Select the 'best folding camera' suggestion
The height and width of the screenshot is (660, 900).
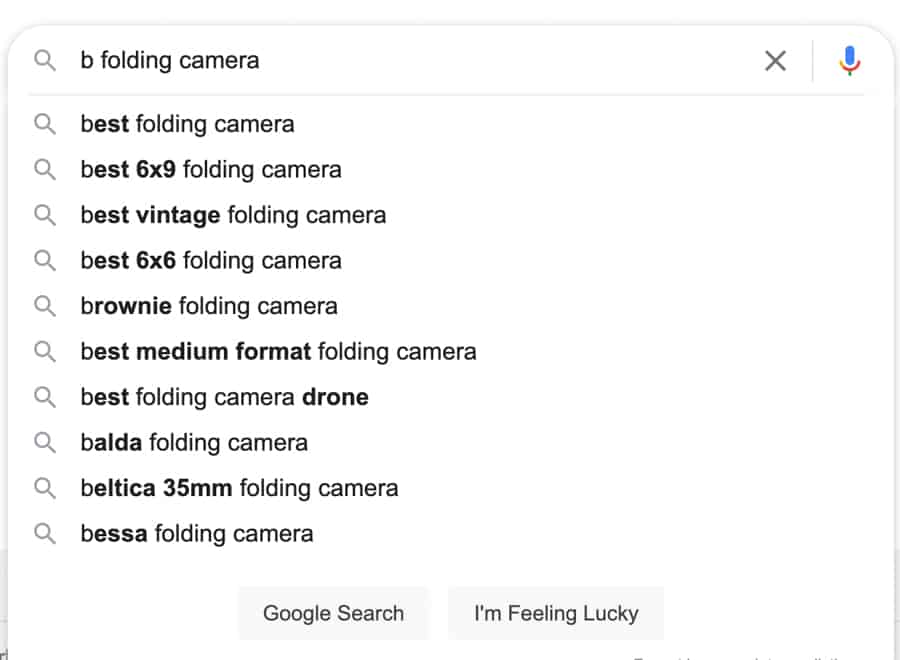pyautogui.click(x=187, y=124)
